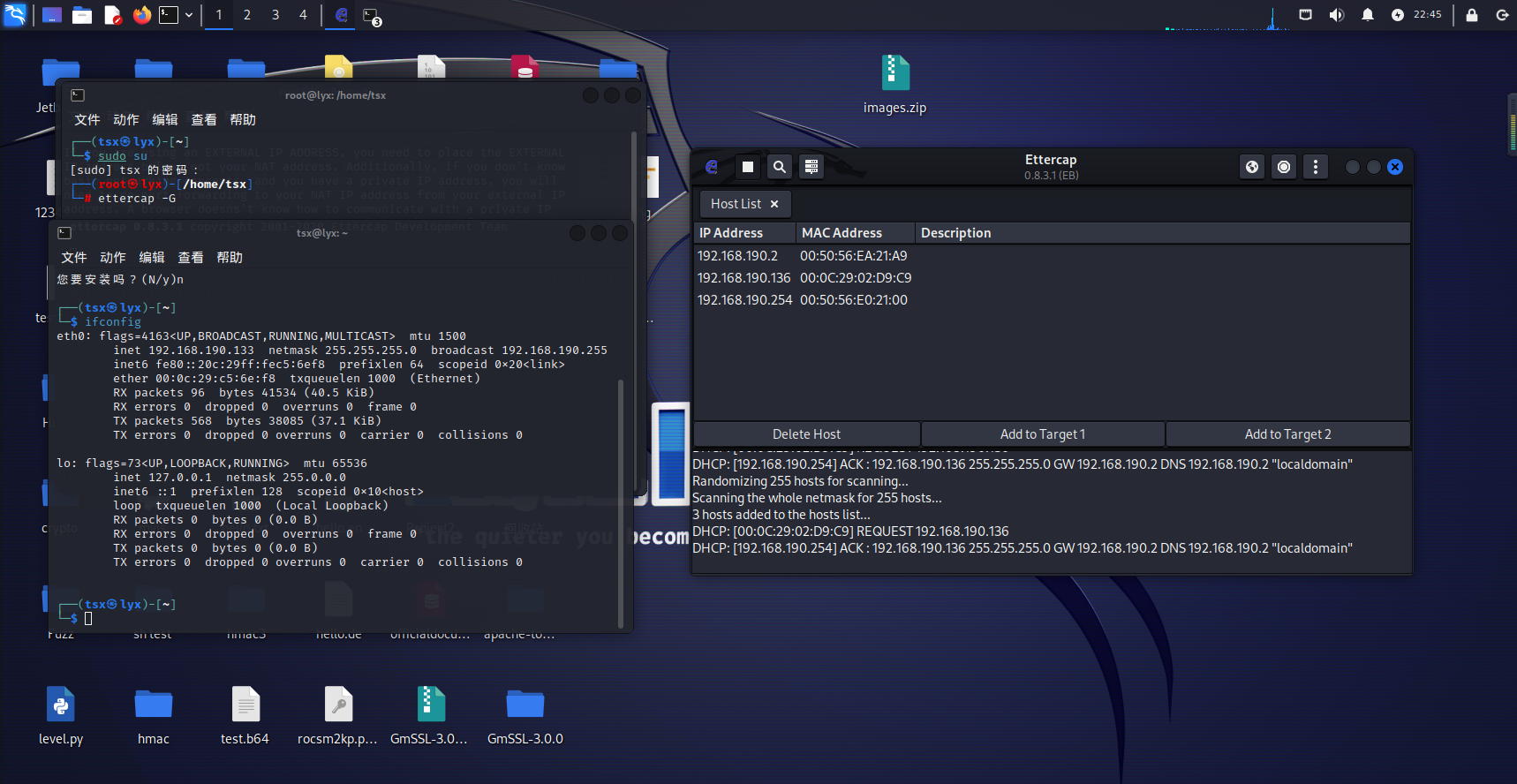The height and width of the screenshot is (784, 1517).
Task: Open the notifications bell icon
Action: coord(1367,15)
